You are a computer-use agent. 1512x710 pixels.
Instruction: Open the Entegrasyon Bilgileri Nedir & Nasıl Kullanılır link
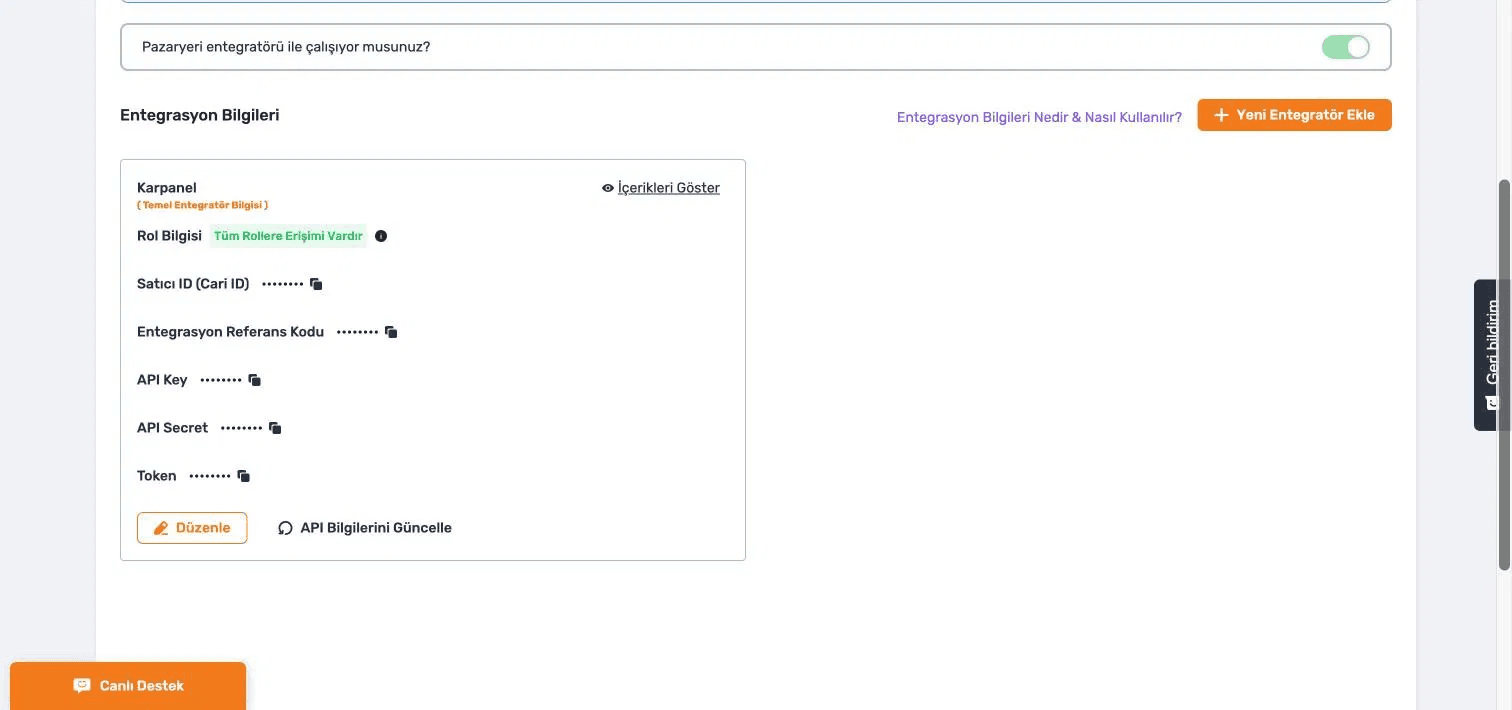point(1039,117)
